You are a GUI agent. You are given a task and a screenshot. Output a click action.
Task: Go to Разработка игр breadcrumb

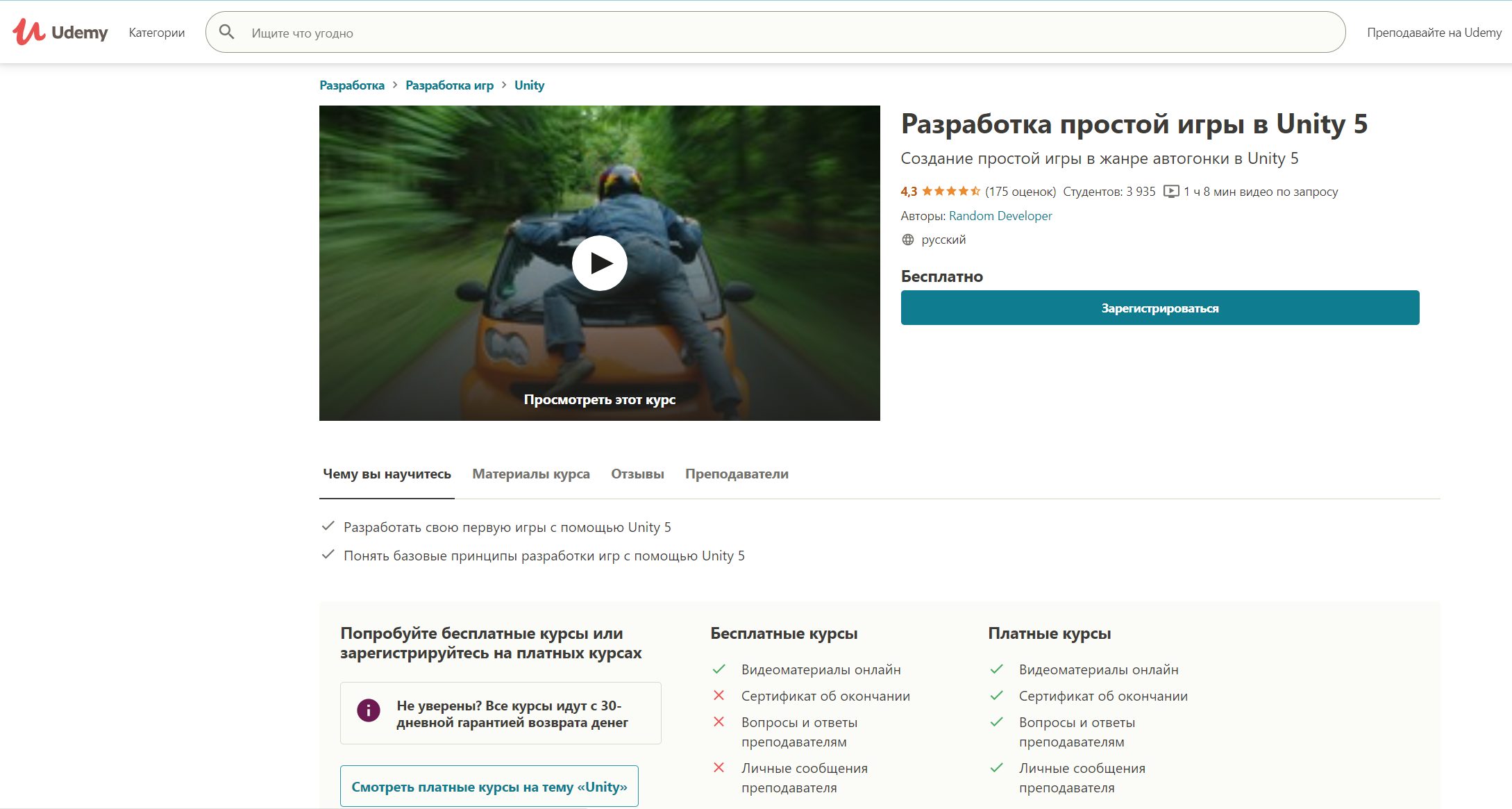tap(449, 85)
